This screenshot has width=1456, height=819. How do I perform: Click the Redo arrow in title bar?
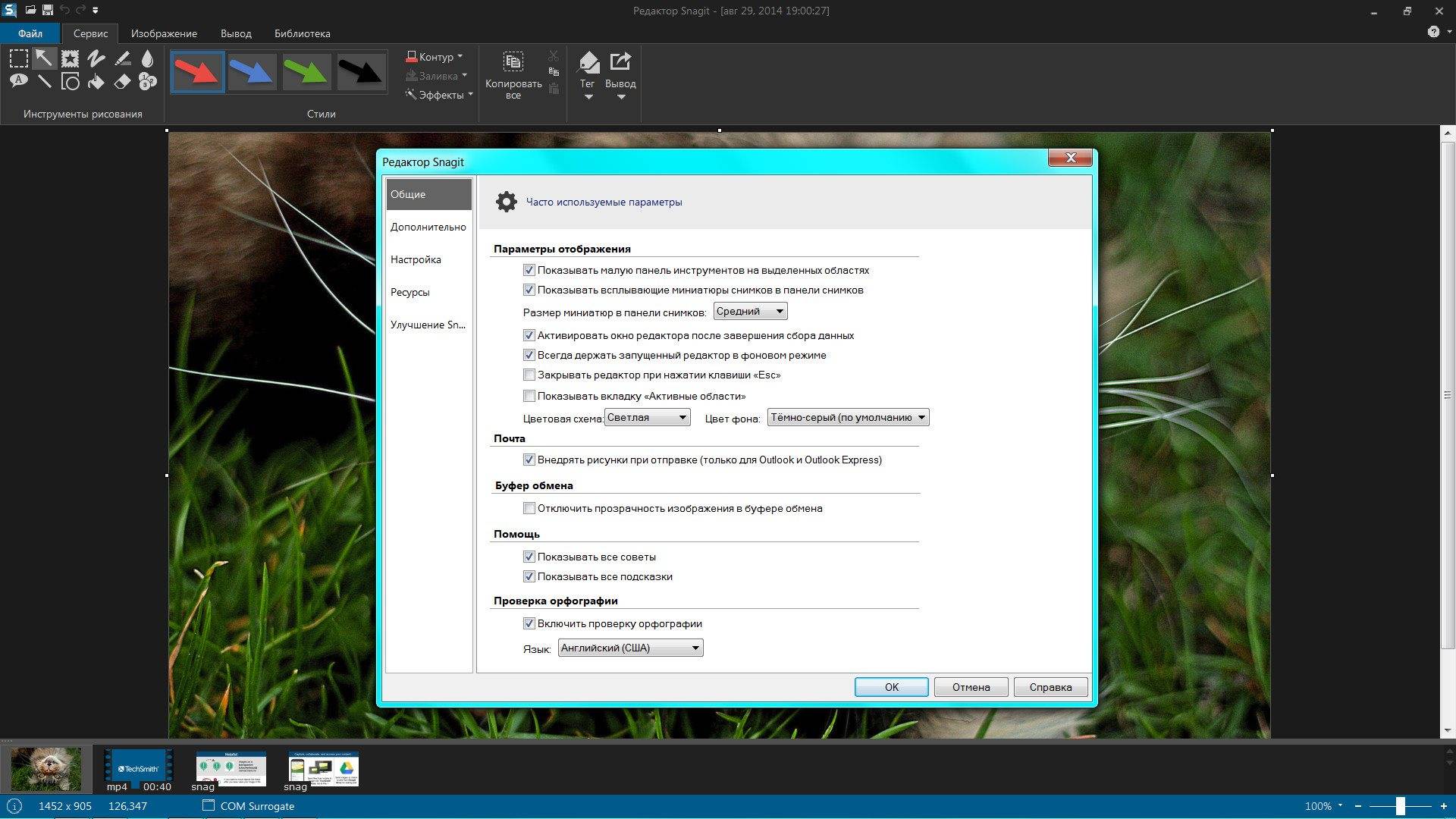tap(80, 11)
